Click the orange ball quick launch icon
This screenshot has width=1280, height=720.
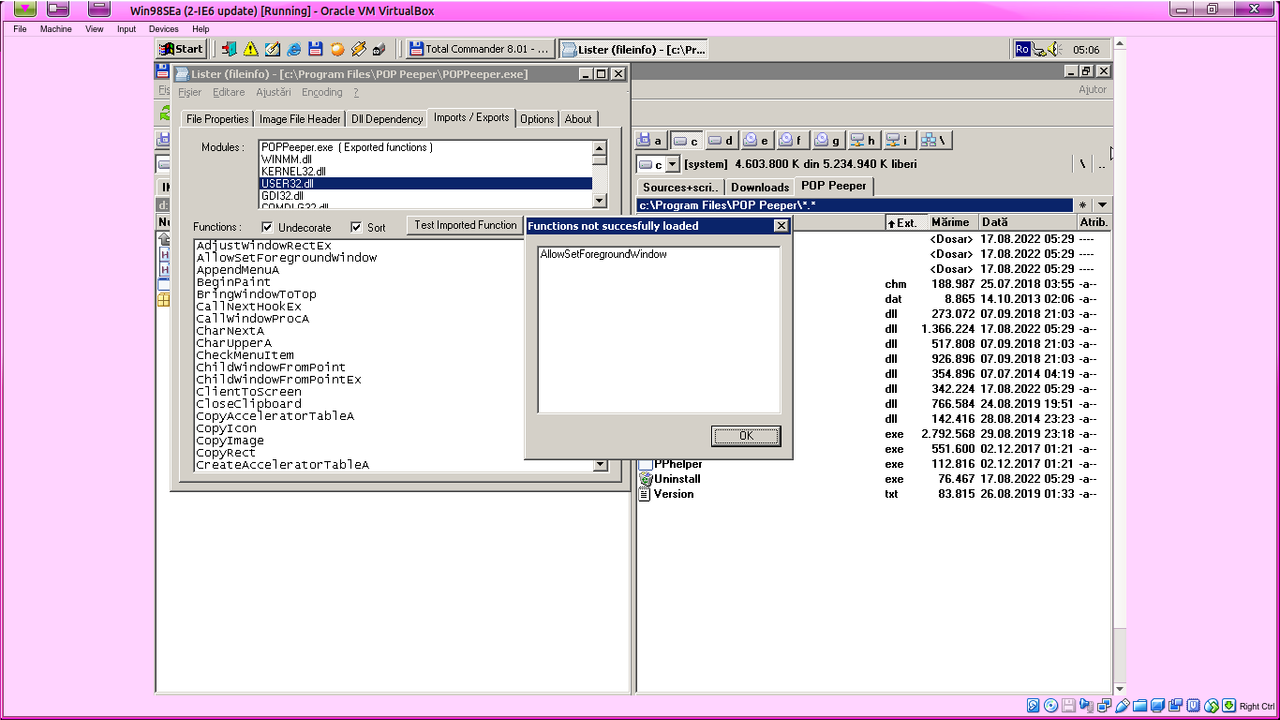click(x=337, y=49)
